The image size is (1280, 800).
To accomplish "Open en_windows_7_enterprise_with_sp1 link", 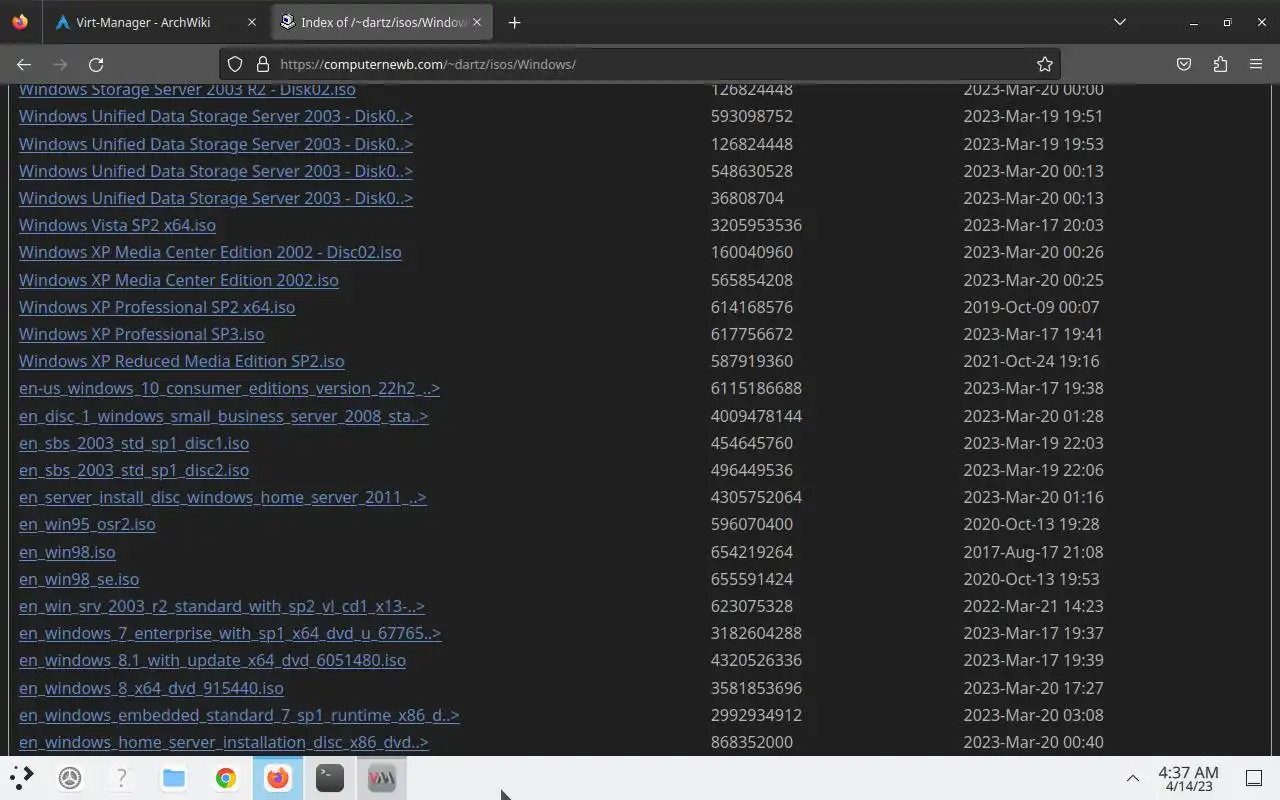I will coord(230,633).
